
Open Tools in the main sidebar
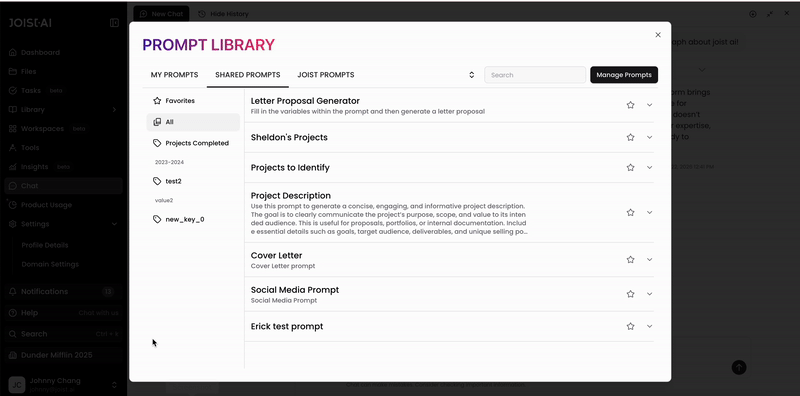pyautogui.click(x=63, y=147)
